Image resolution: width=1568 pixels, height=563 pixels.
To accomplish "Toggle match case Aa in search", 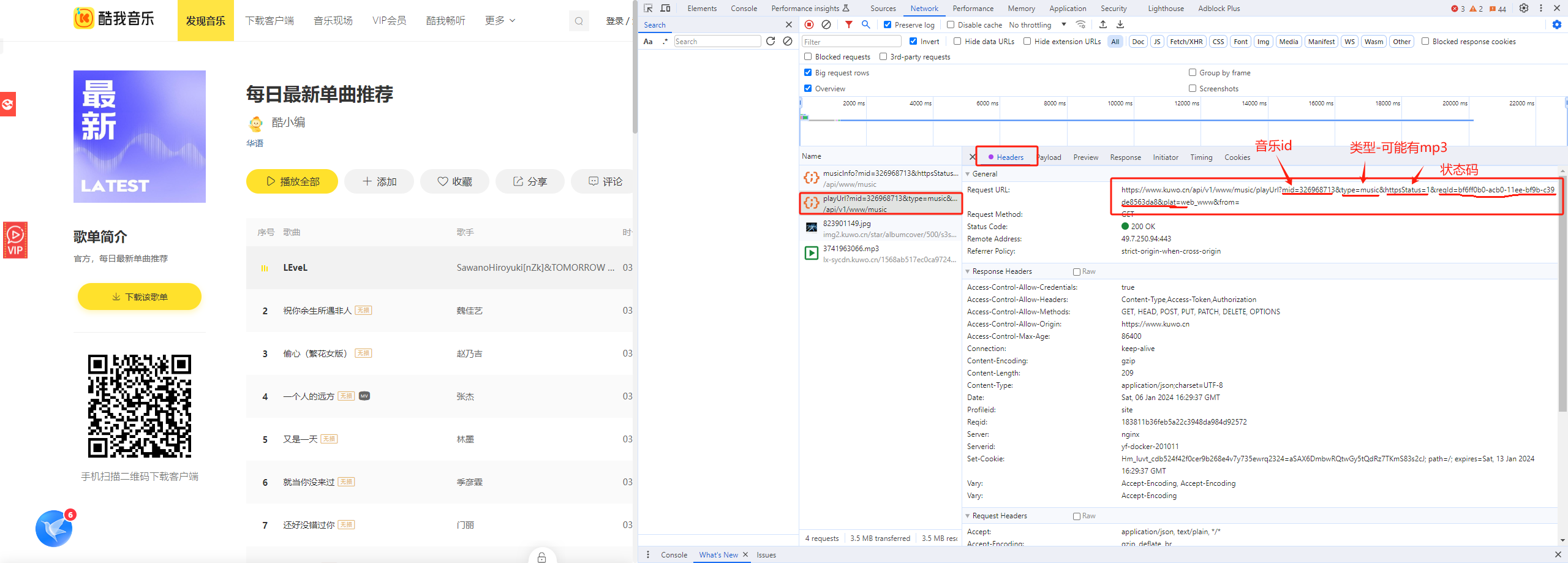I will coord(648,41).
